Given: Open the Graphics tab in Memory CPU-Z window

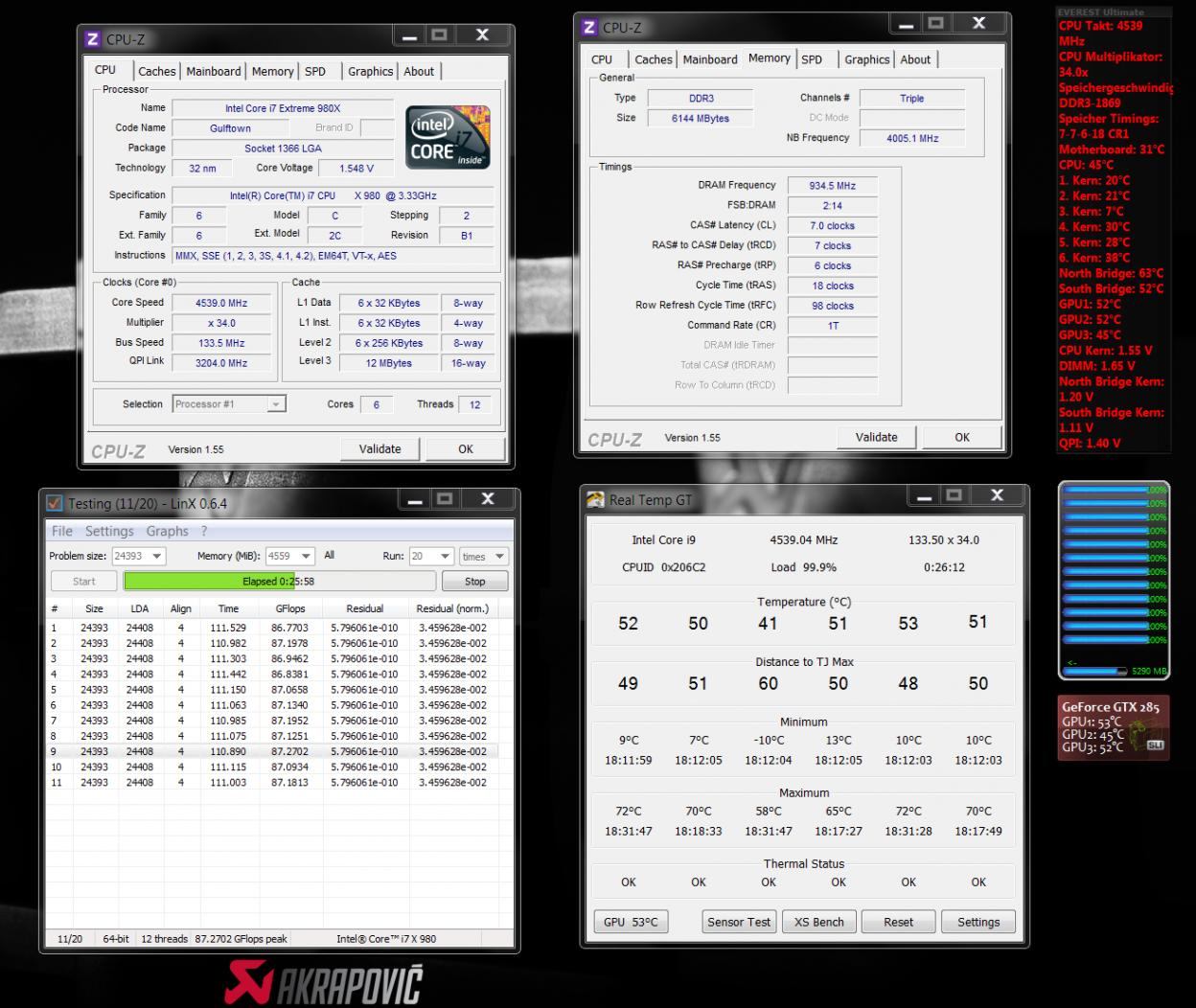Looking at the screenshot, I should tap(867, 59).
